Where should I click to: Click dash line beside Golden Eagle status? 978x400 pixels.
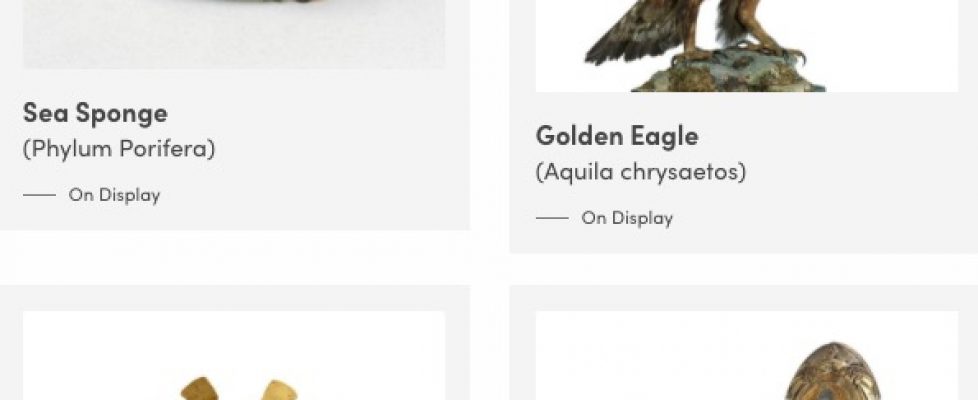point(552,218)
